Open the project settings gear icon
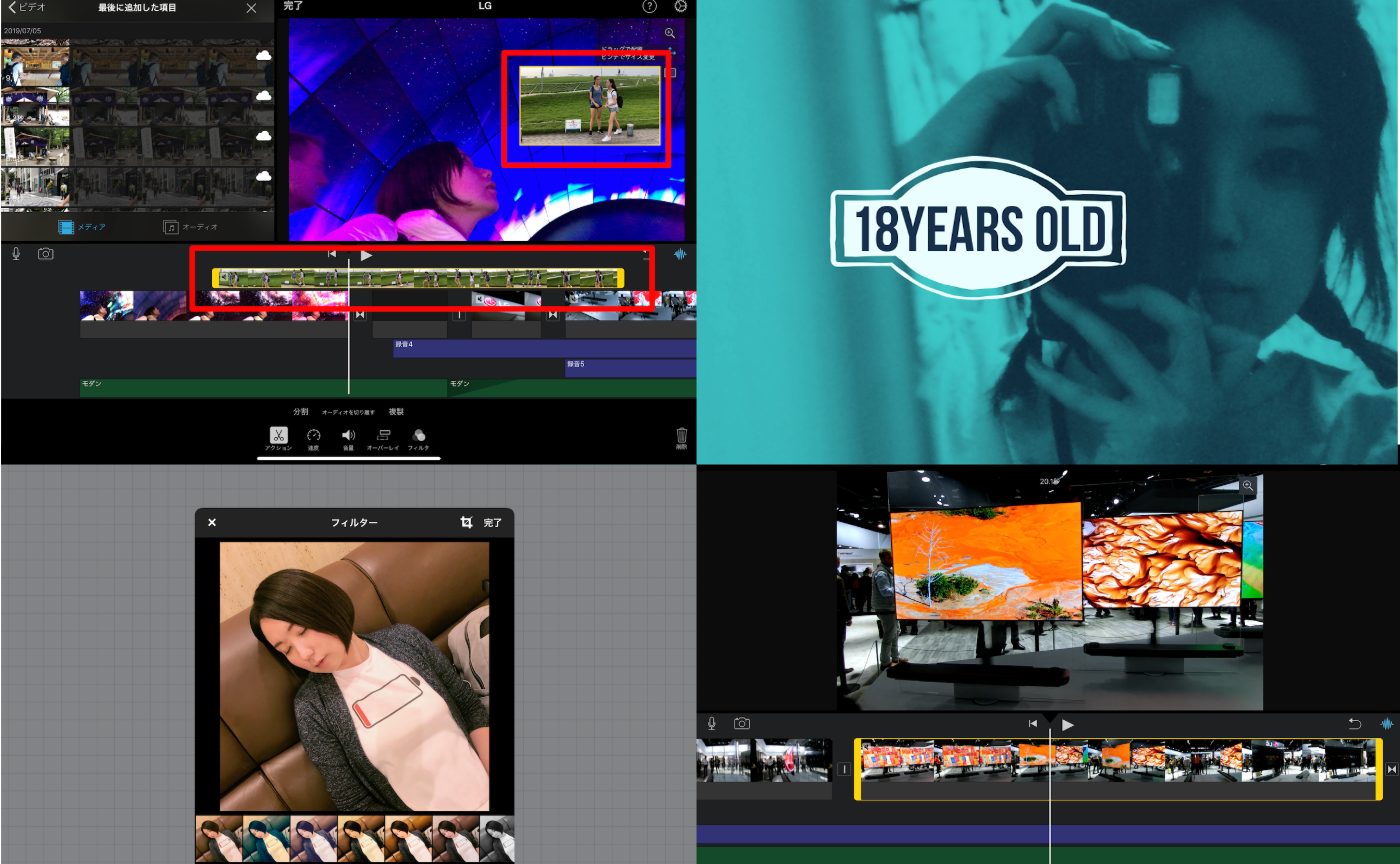The image size is (1400, 864). (681, 6)
